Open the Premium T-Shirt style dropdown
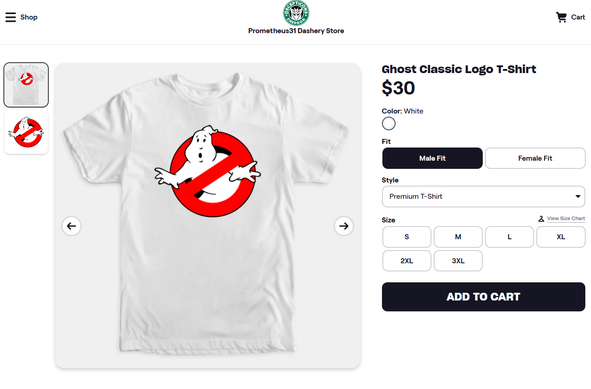Screen dimensions: 591x389 point(483,196)
